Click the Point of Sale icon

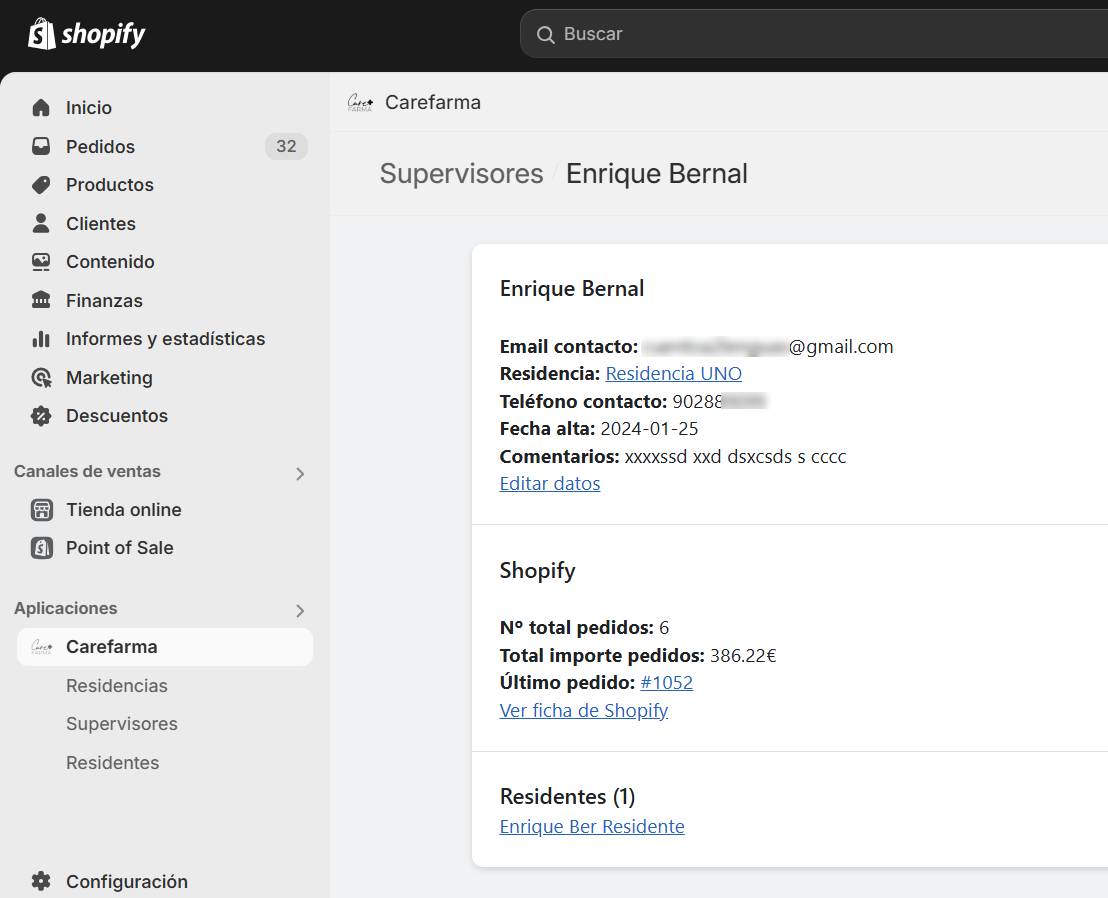[x=42, y=548]
